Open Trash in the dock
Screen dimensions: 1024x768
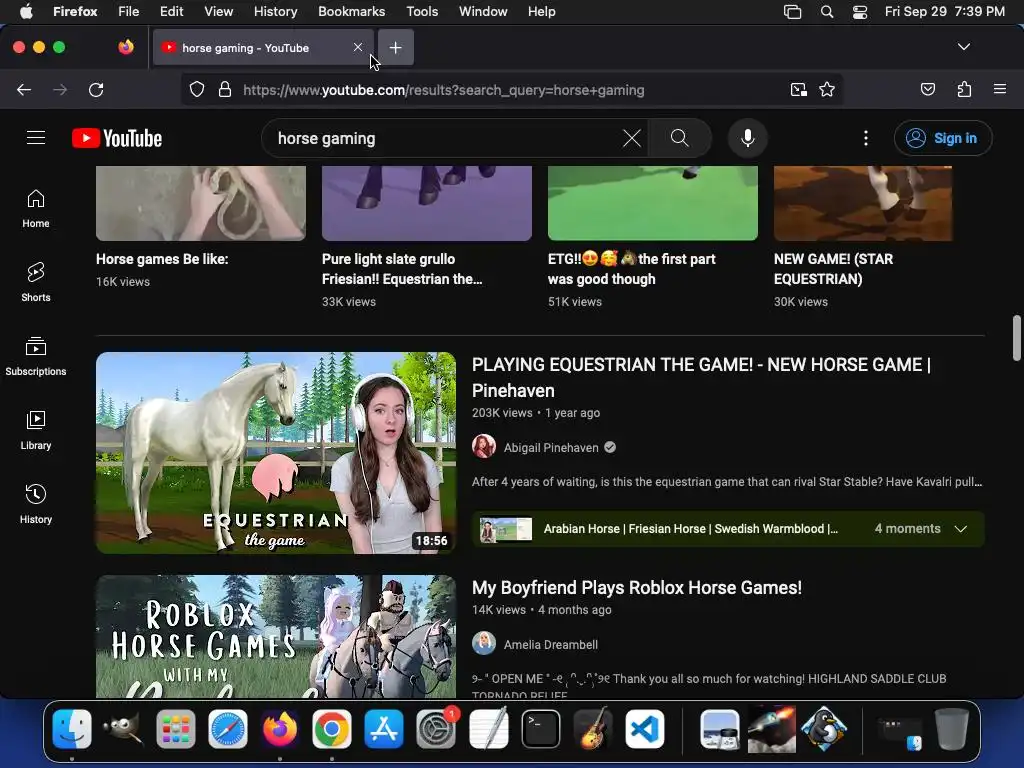point(952,729)
